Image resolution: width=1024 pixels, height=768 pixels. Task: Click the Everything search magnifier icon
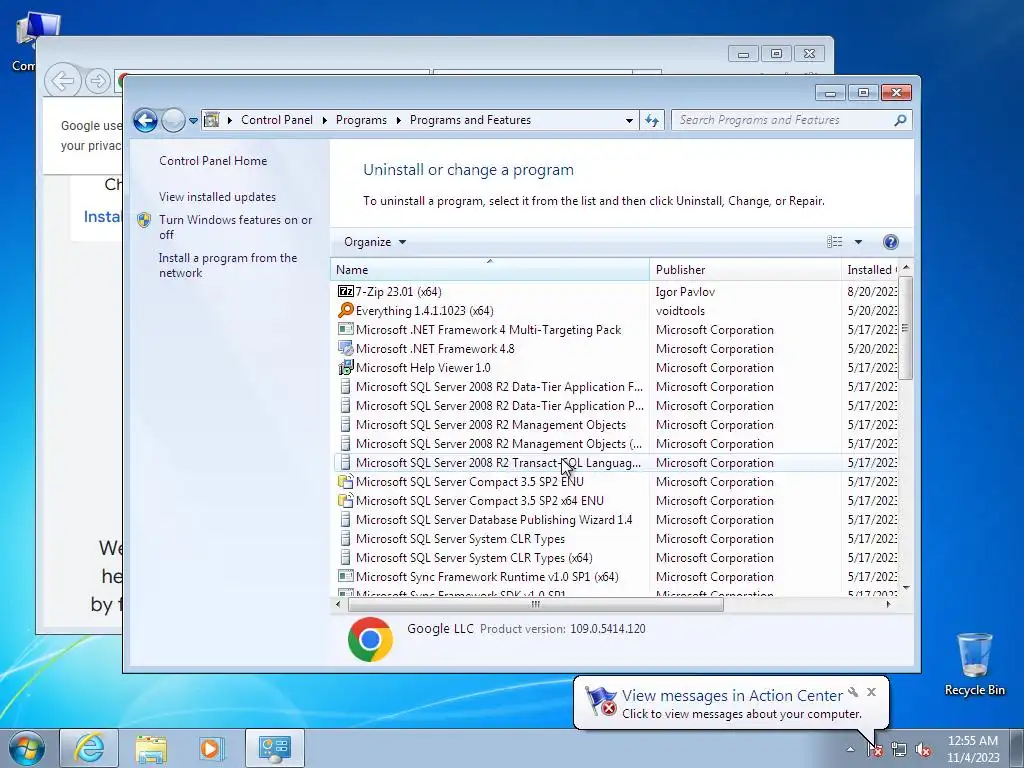tap(345, 310)
